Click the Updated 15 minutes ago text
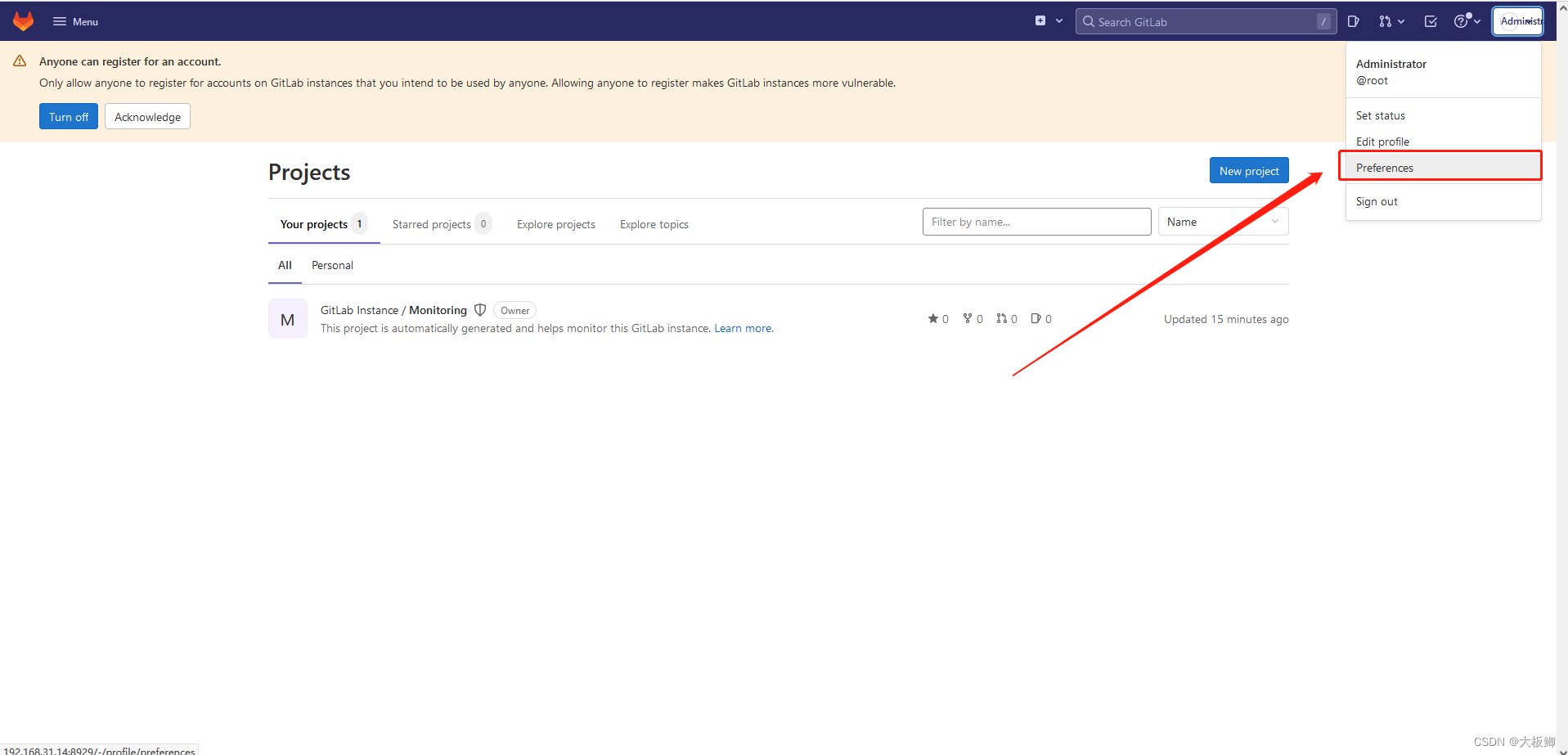This screenshot has width=1568, height=755. pos(1226,319)
